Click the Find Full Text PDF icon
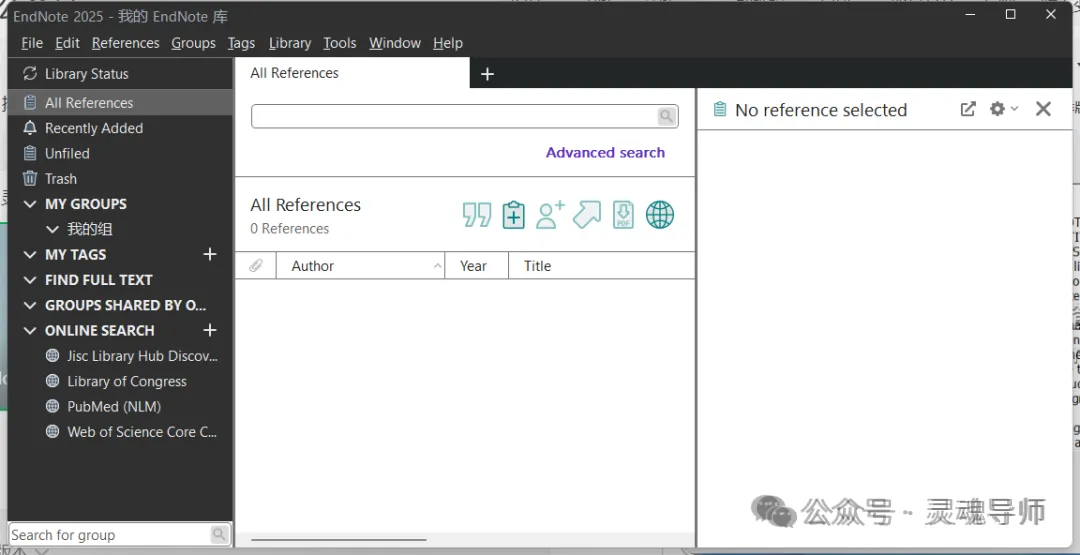The width and height of the screenshot is (1080, 555). (x=623, y=215)
